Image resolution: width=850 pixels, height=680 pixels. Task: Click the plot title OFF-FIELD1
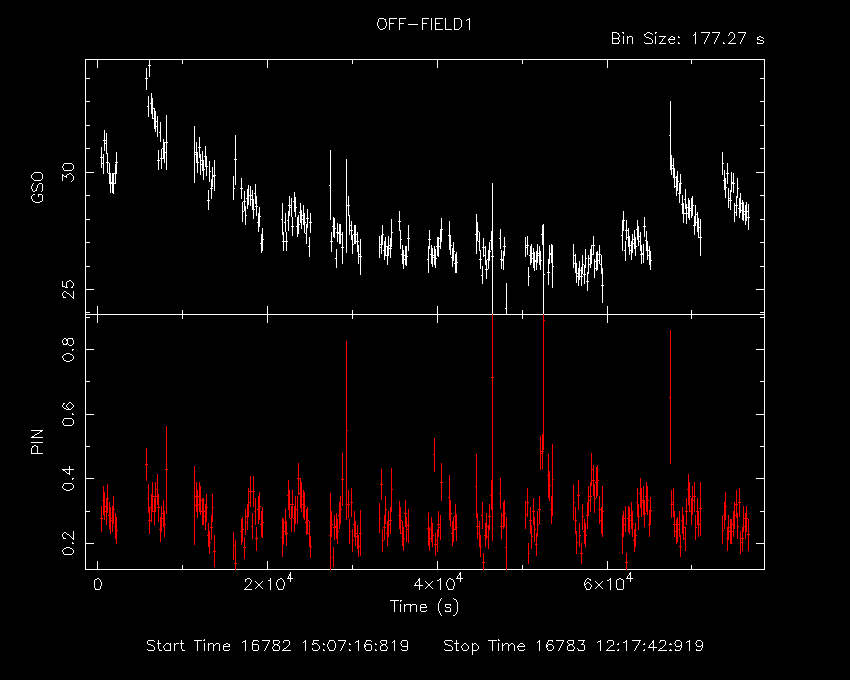(x=424, y=25)
